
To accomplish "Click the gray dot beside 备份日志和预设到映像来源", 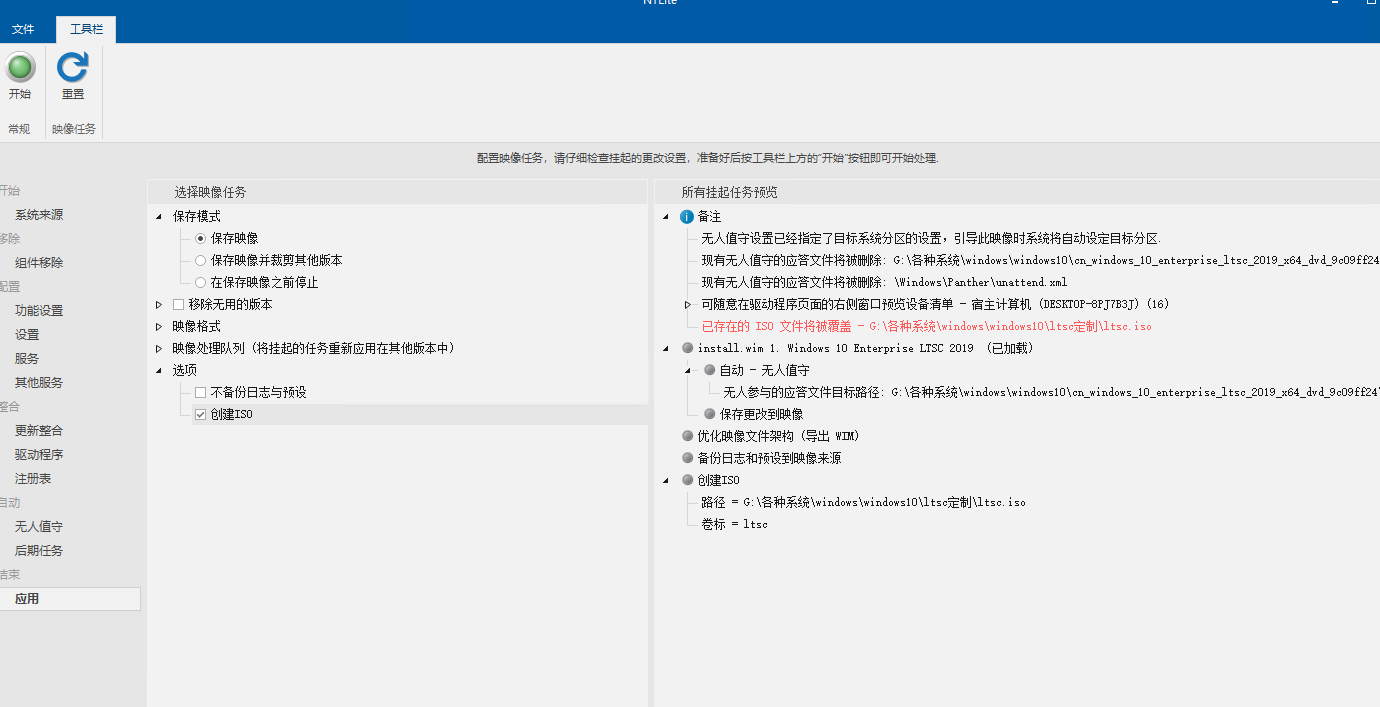I will tap(687, 458).
